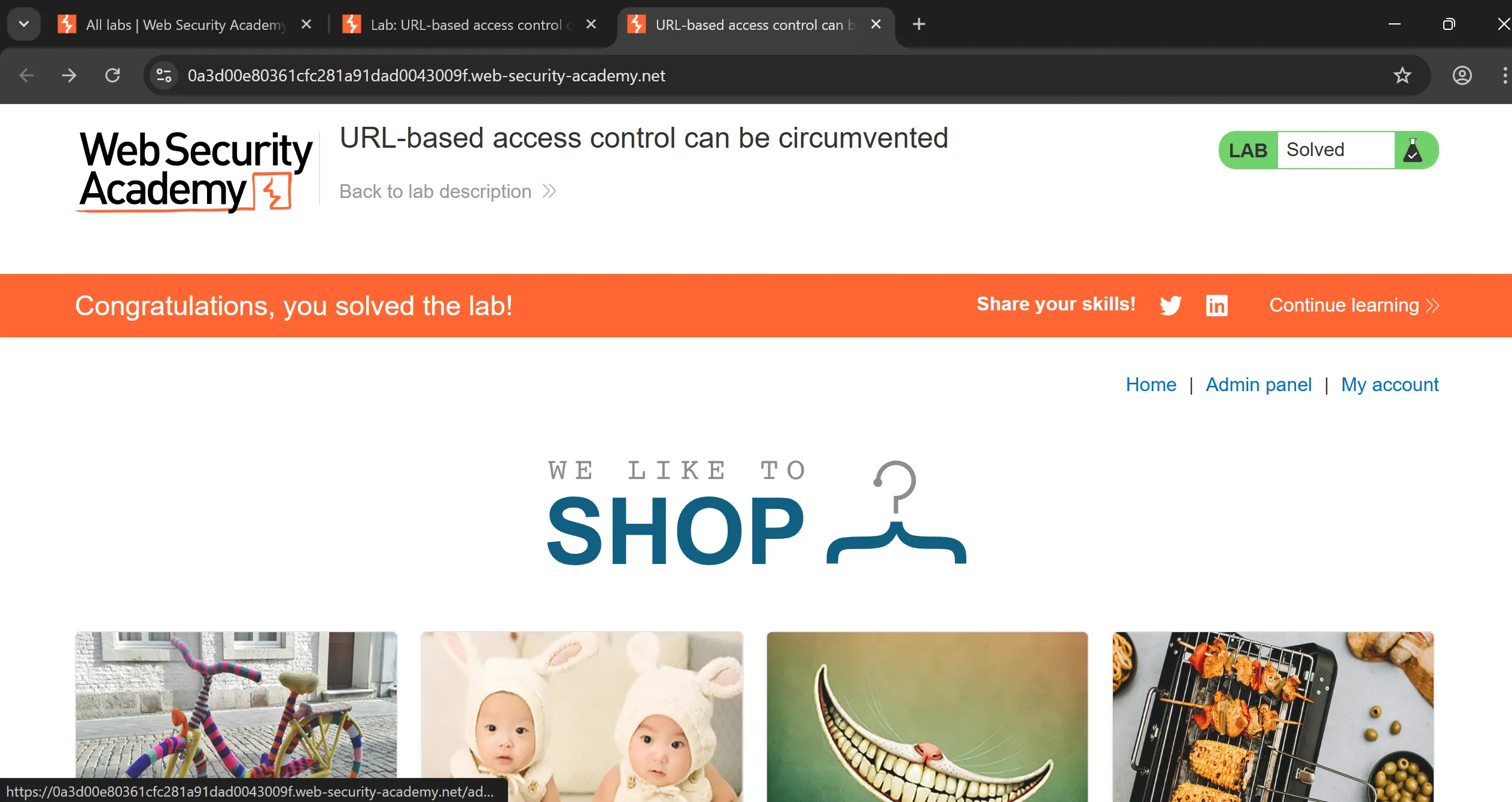Share lab result on LinkedIn icon

[1216, 305]
